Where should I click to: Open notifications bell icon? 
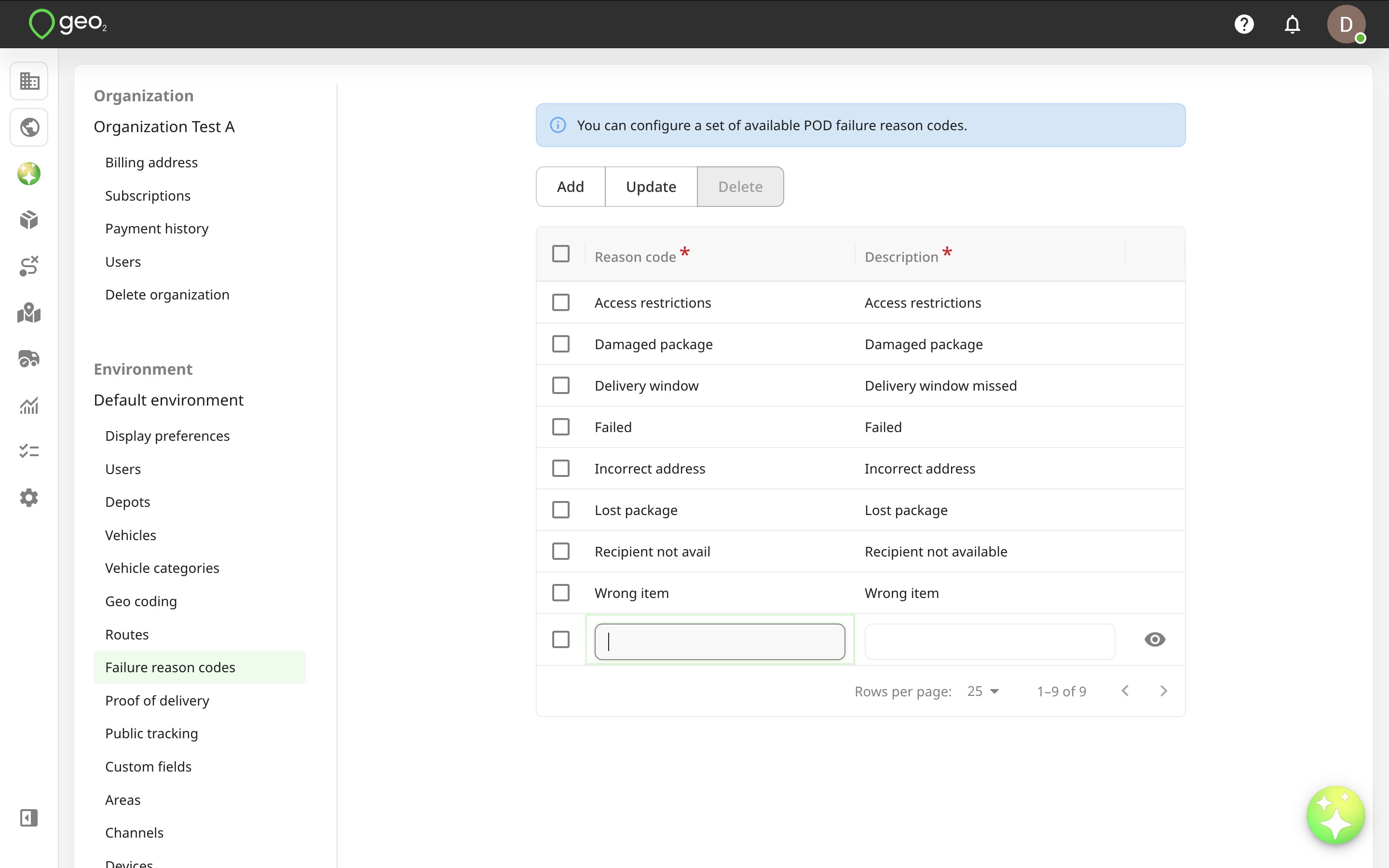click(1292, 24)
